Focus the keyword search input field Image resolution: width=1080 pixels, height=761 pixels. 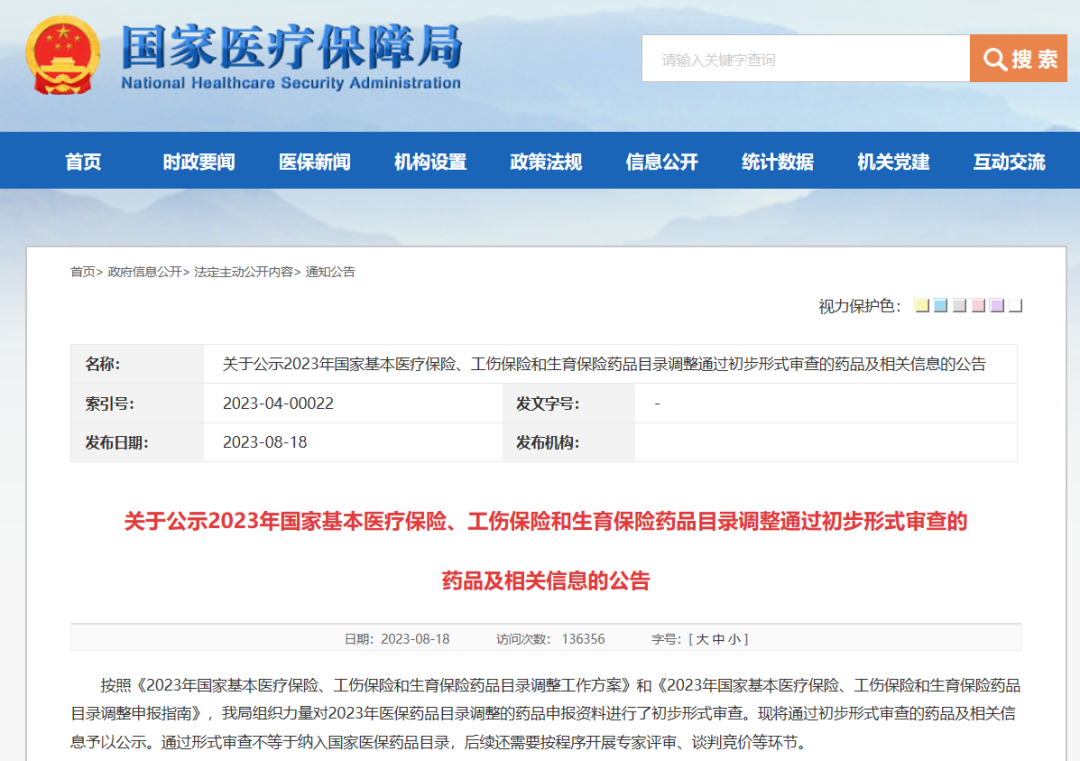click(805, 59)
